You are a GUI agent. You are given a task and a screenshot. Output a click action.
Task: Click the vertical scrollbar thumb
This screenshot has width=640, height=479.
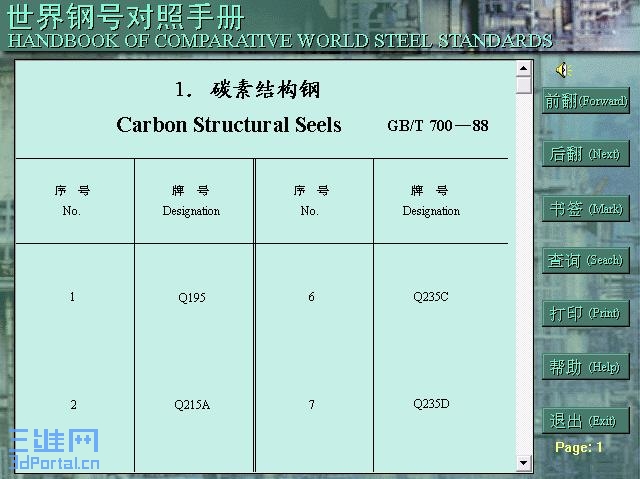(x=523, y=85)
